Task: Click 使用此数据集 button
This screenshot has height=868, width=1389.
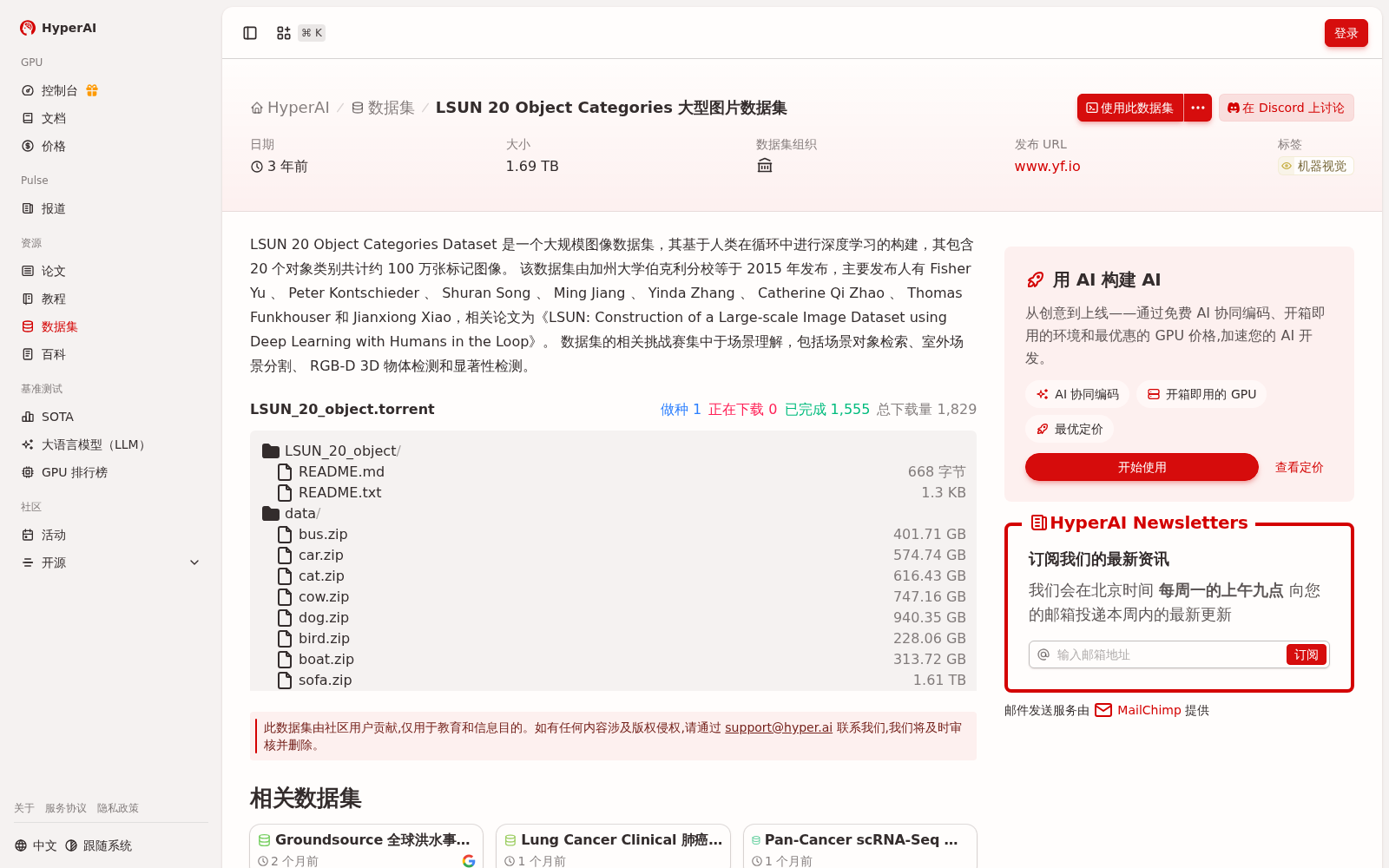Action: point(1130,108)
